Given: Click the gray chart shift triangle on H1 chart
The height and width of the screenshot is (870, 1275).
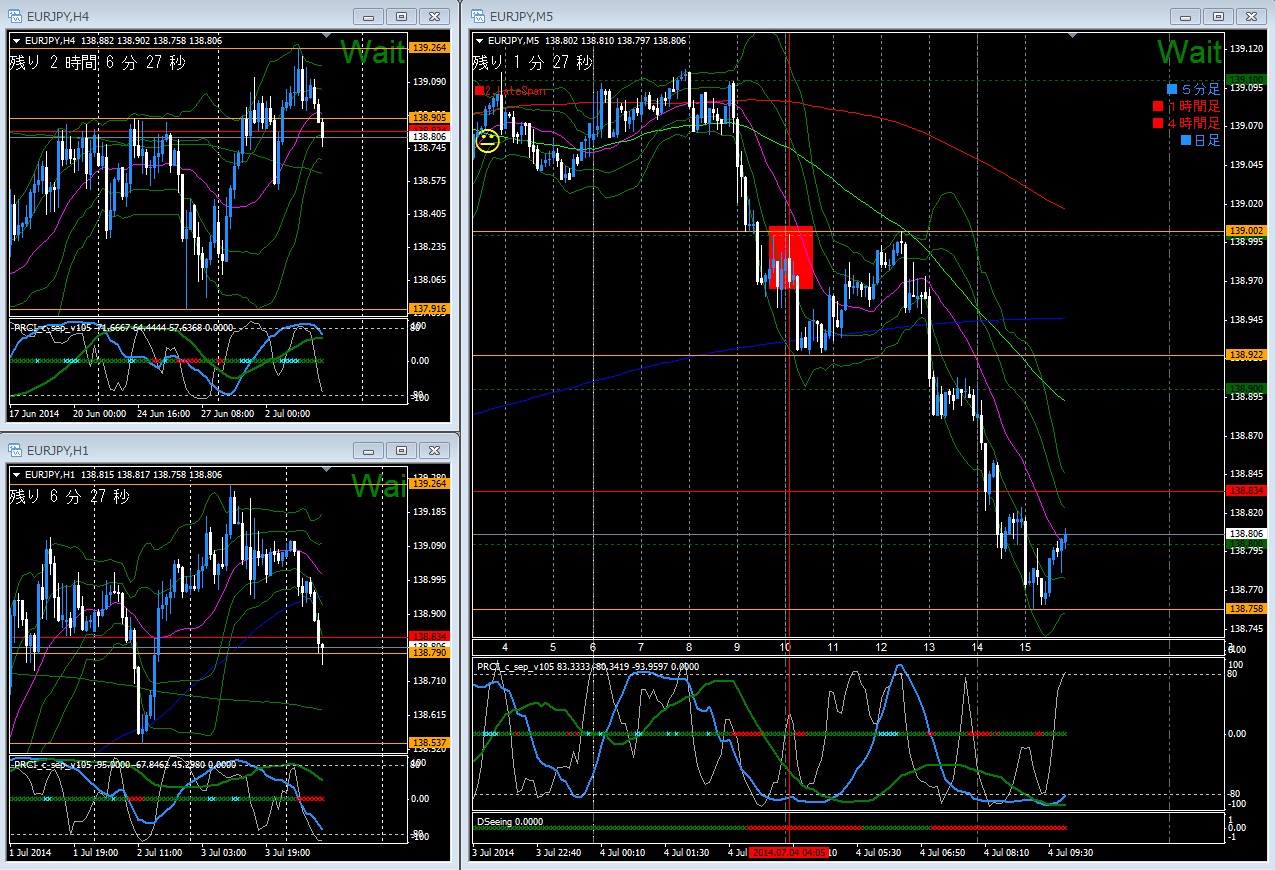Looking at the screenshot, I should click(326, 469).
